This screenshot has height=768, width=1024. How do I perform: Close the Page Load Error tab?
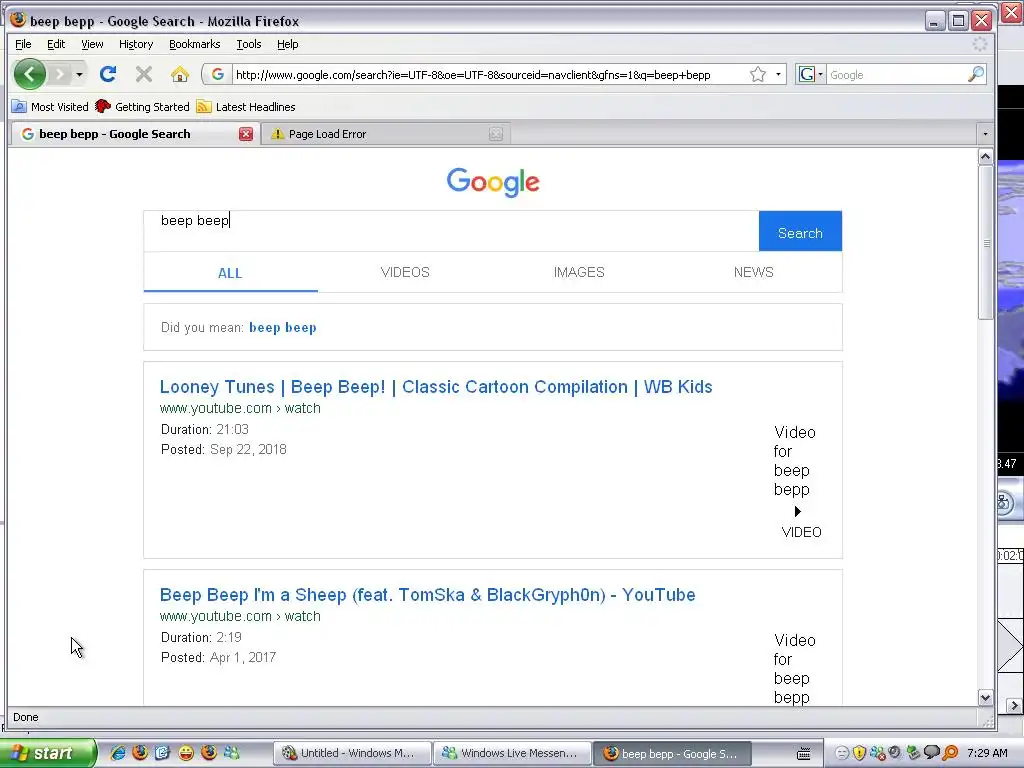point(496,134)
